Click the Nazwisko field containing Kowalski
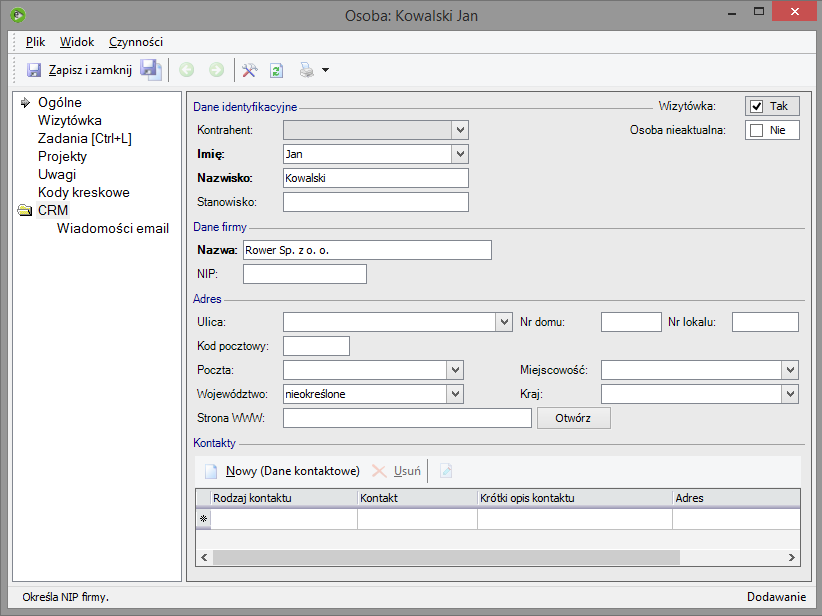 (376, 178)
